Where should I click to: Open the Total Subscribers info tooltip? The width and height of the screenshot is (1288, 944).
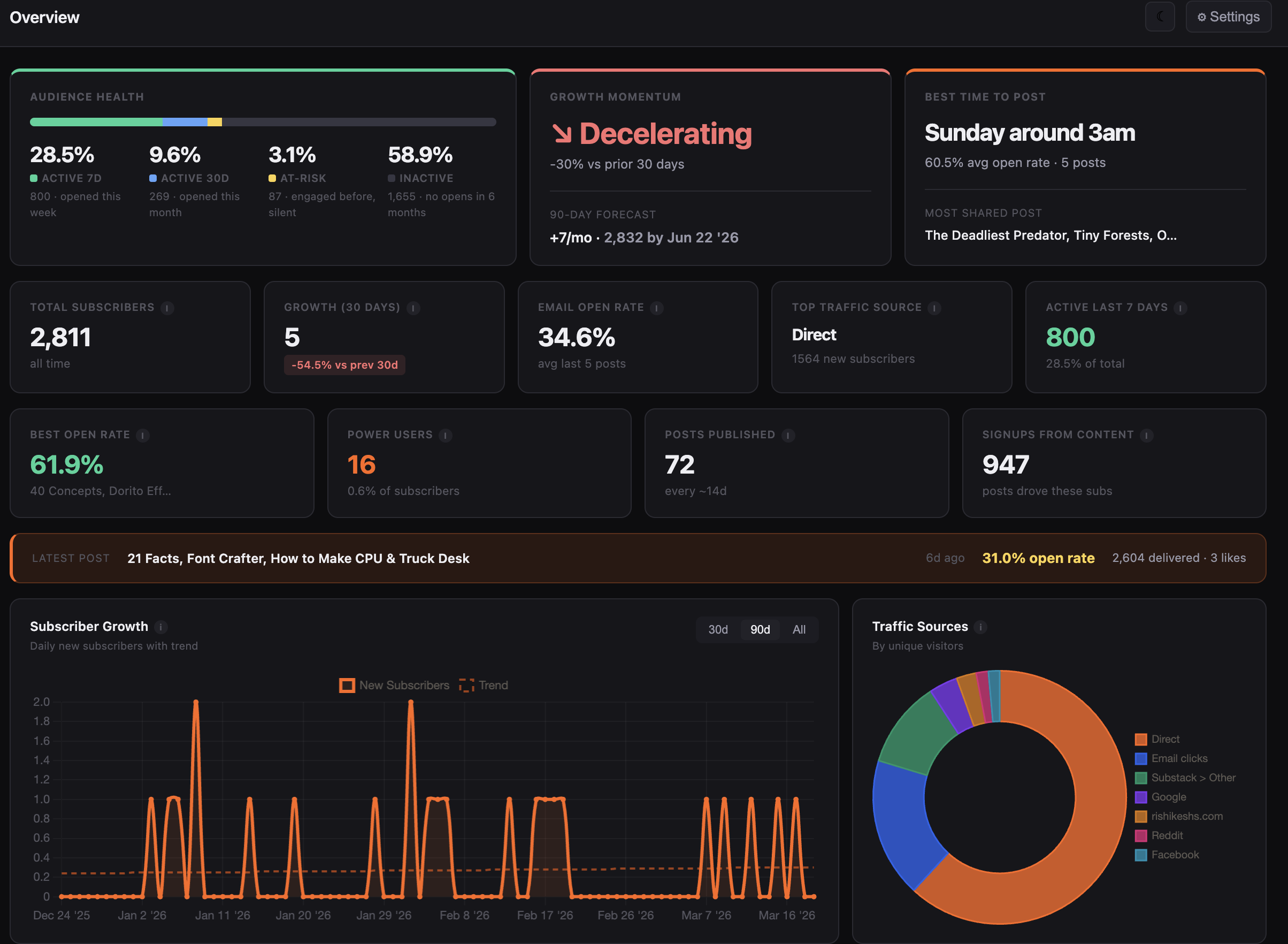pyautogui.click(x=166, y=307)
